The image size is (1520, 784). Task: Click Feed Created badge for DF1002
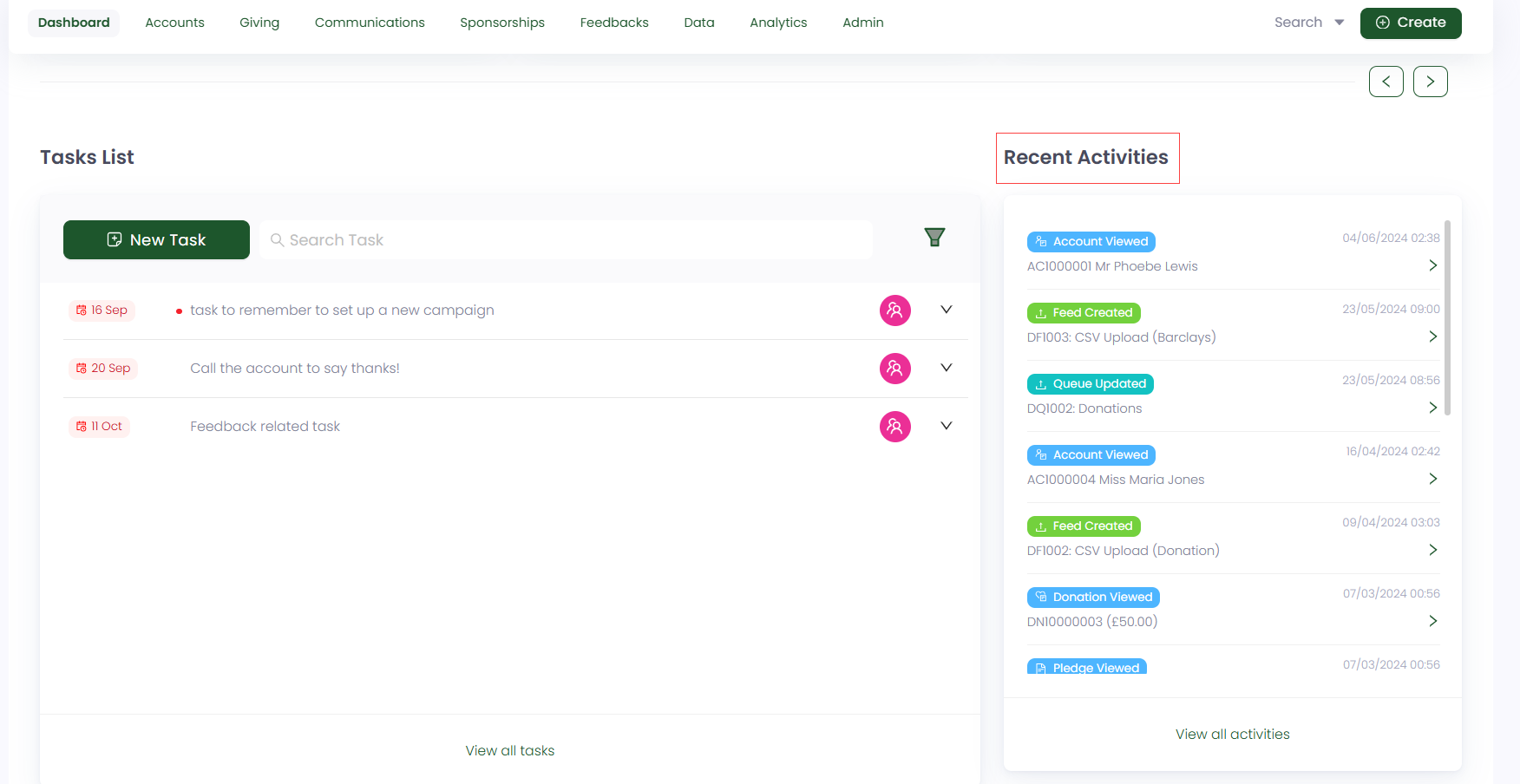1084,526
